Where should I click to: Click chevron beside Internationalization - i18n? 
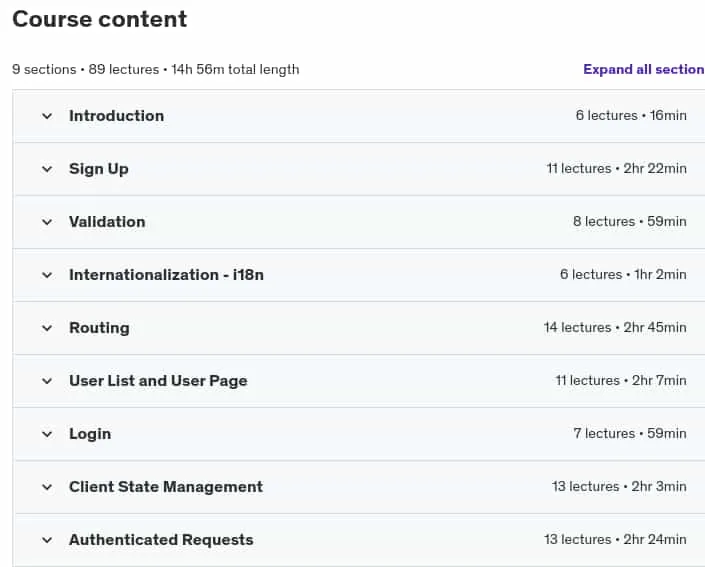47,275
